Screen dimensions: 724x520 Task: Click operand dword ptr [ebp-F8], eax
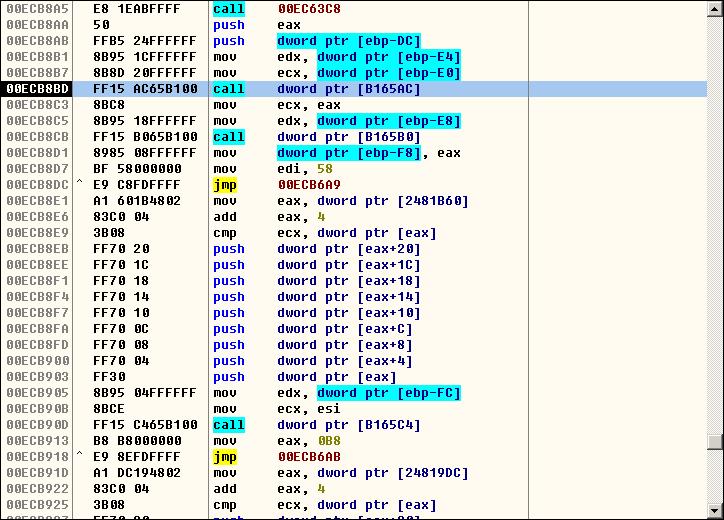[x=369, y=153]
